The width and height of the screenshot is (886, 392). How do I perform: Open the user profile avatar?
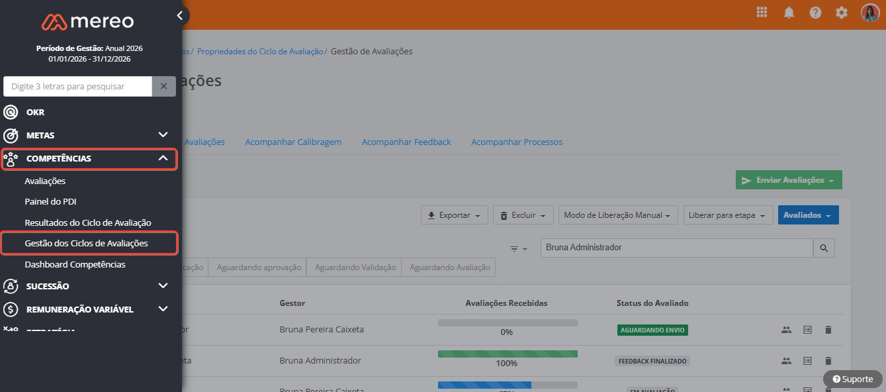tap(870, 12)
